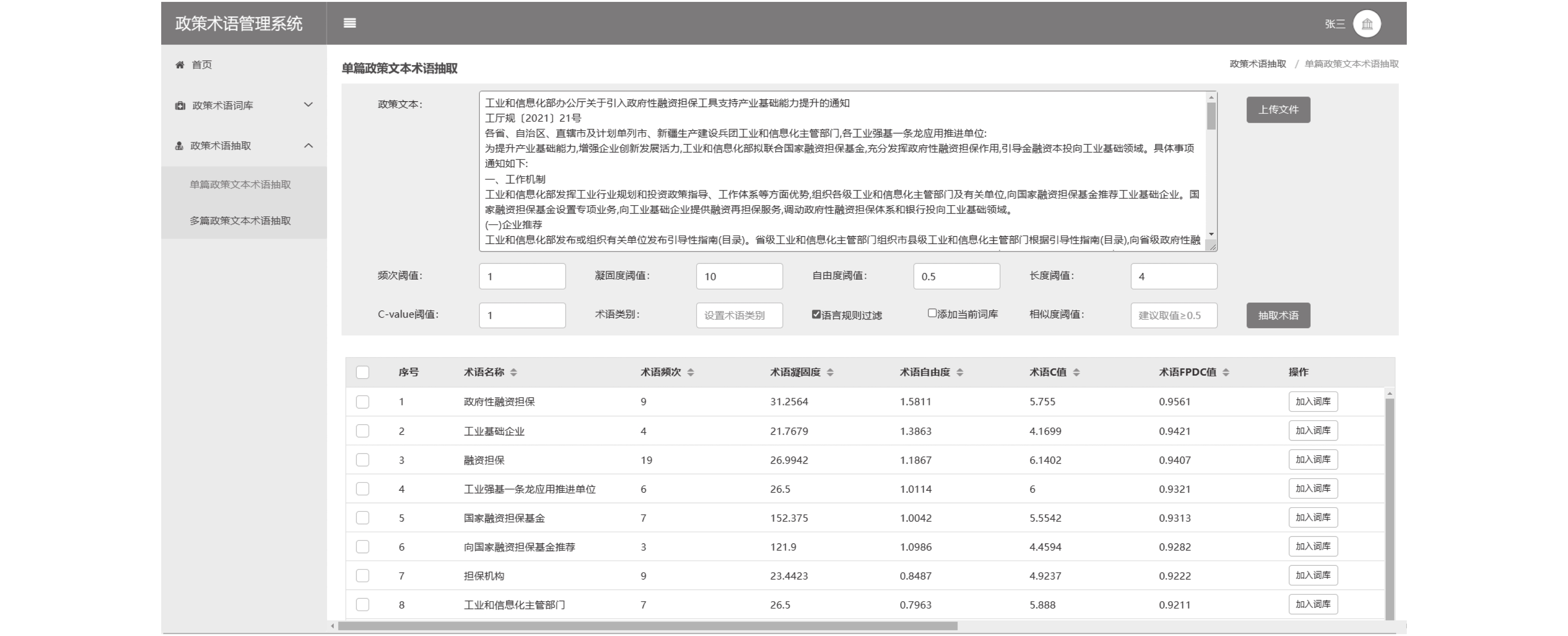Click the person icon beside 政策术语抽取
Viewport: 1568px width, 636px height.
pos(179,146)
